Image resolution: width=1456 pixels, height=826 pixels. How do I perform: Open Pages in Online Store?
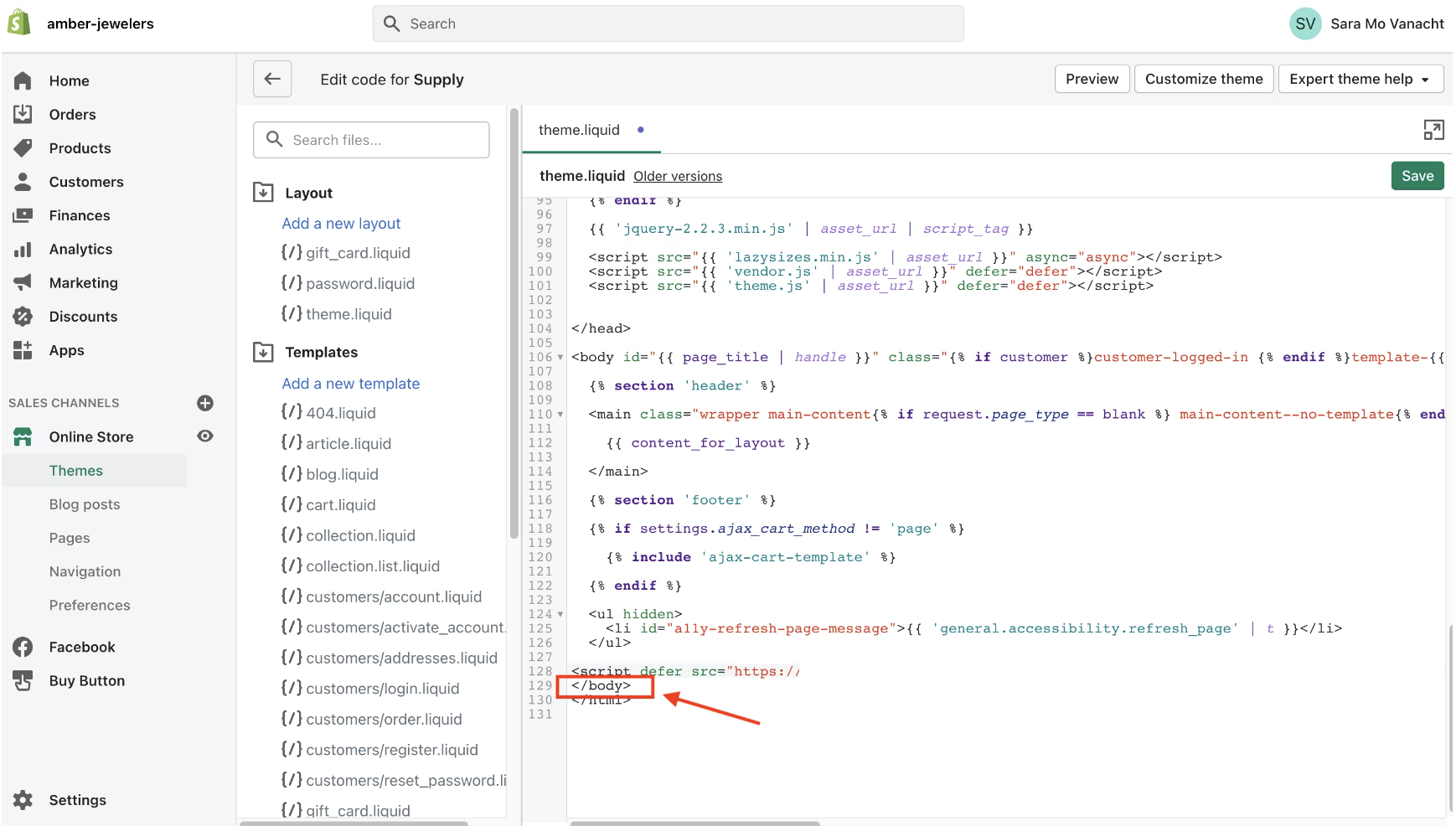pyautogui.click(x=70, y=538)
